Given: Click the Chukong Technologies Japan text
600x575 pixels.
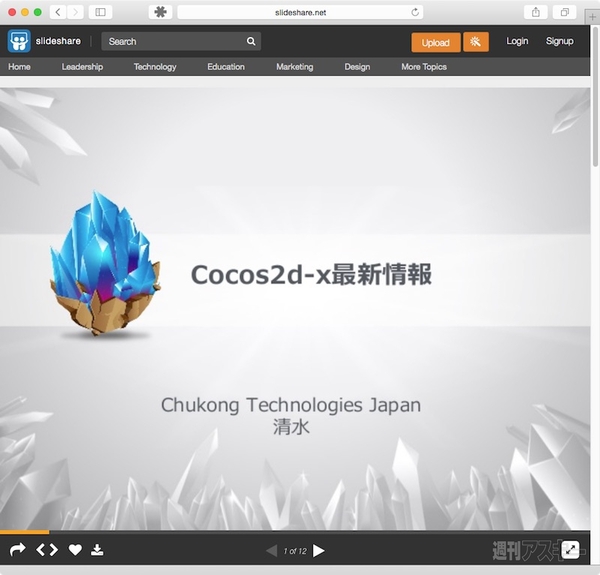Looking at the screenshot, I should pyautogui.click(x=291, y=405).
